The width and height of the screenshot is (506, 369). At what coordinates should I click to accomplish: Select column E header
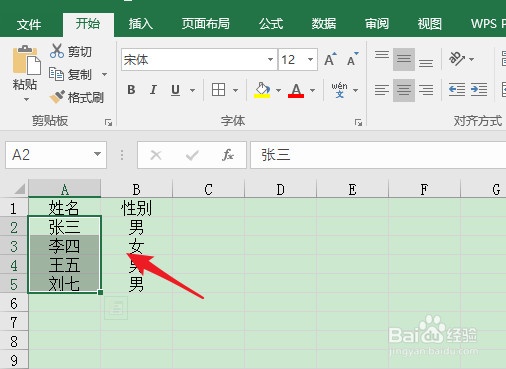(x=352, y=189)
